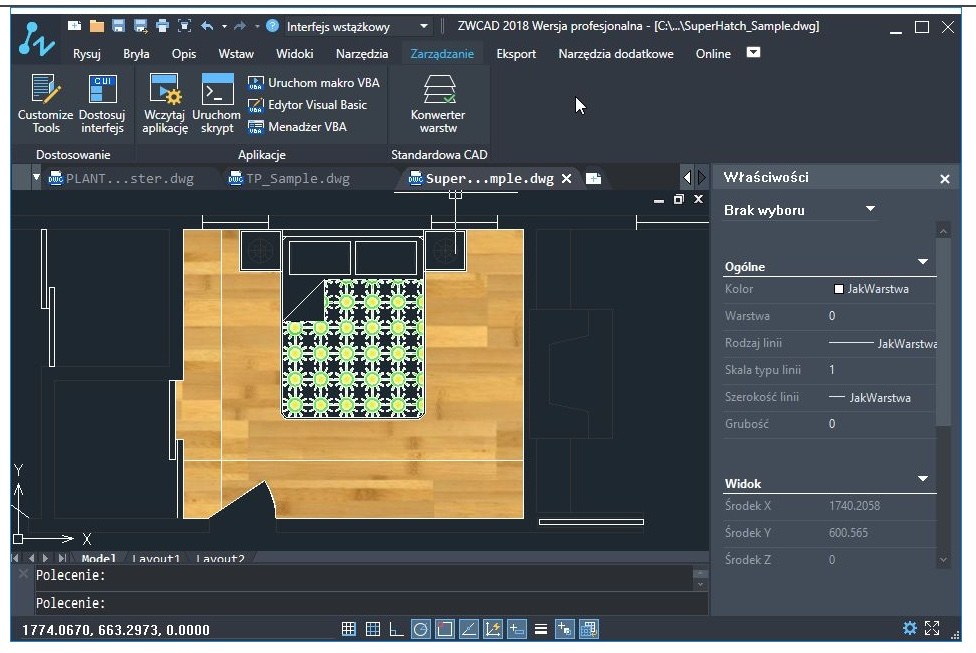Image resolution: width=976 pixels, height=653 pixels.
Task: Select the Środek Y value 600.565
Action: click(x=848, y=533)
